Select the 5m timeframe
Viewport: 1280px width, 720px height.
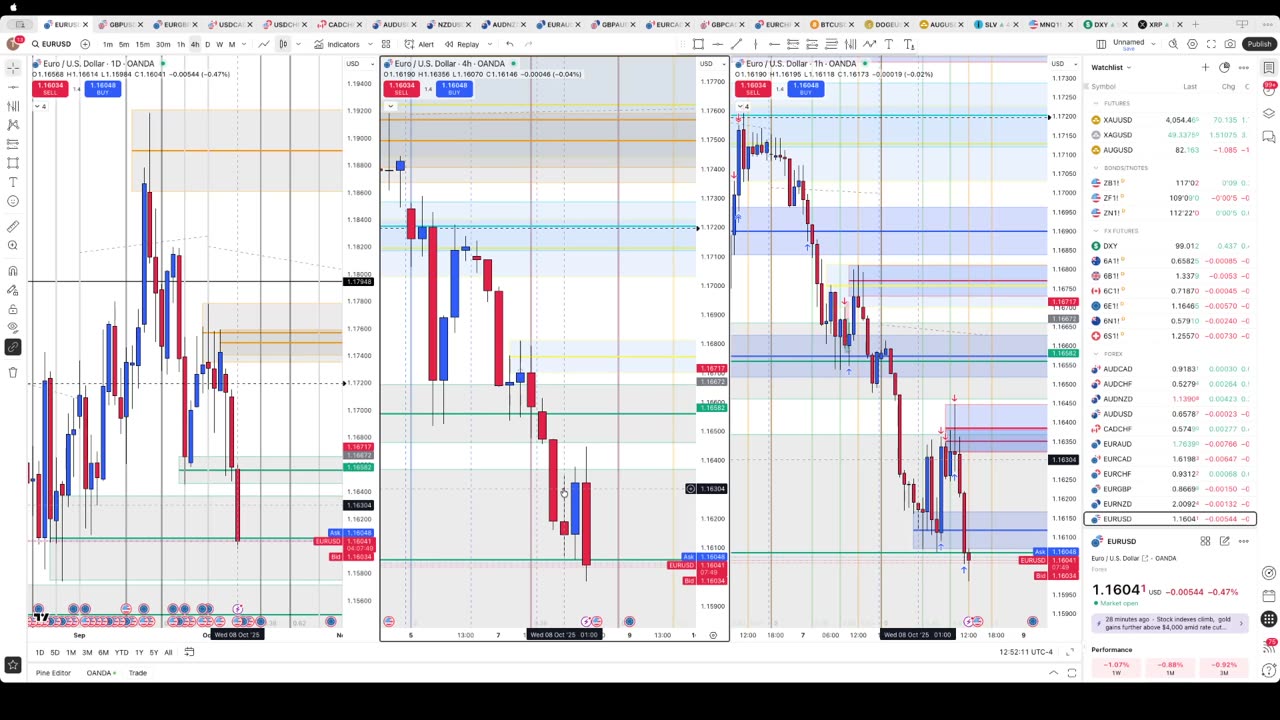124,44
